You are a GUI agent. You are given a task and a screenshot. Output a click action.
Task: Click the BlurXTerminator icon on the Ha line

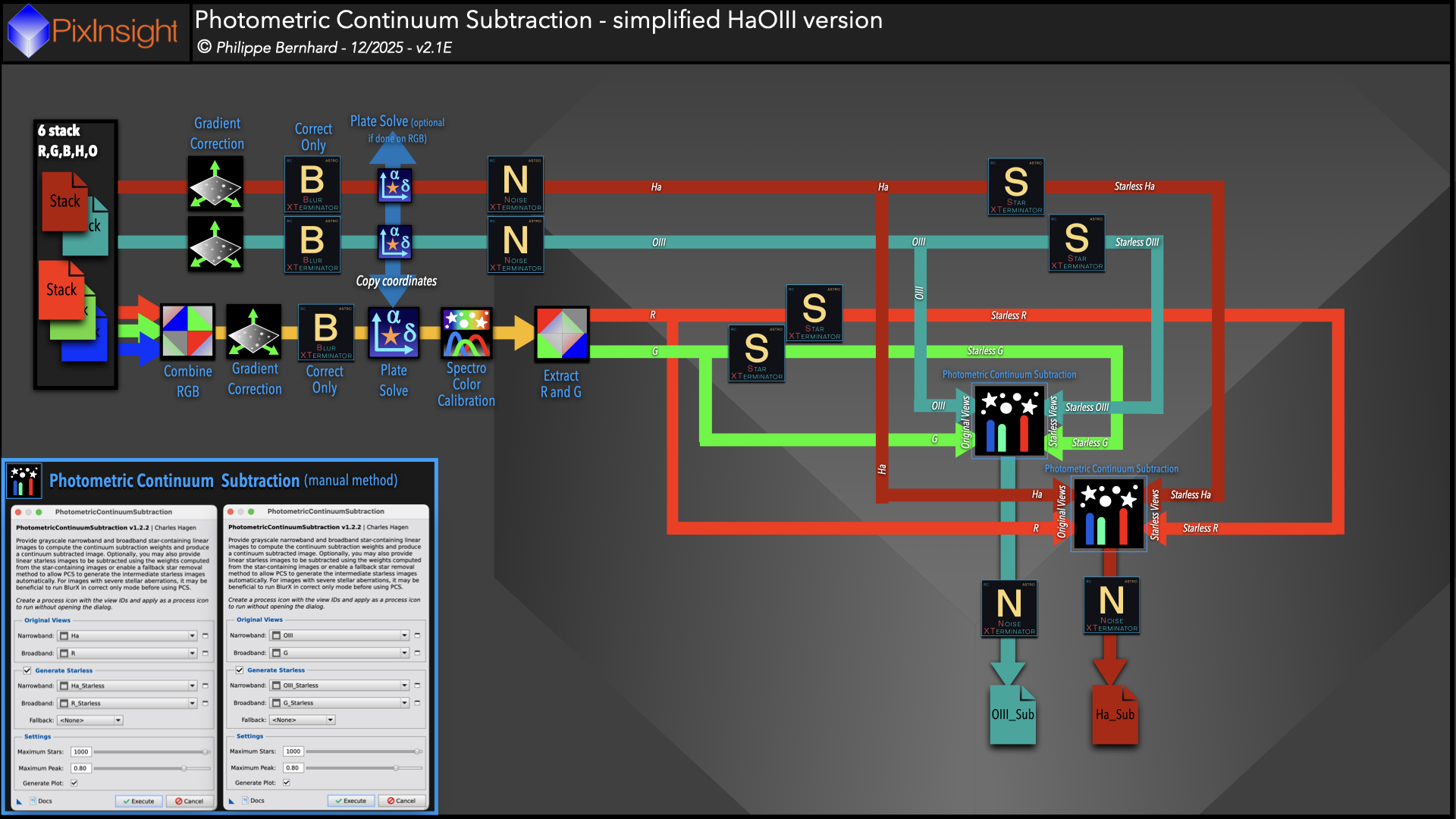(312, 184)
